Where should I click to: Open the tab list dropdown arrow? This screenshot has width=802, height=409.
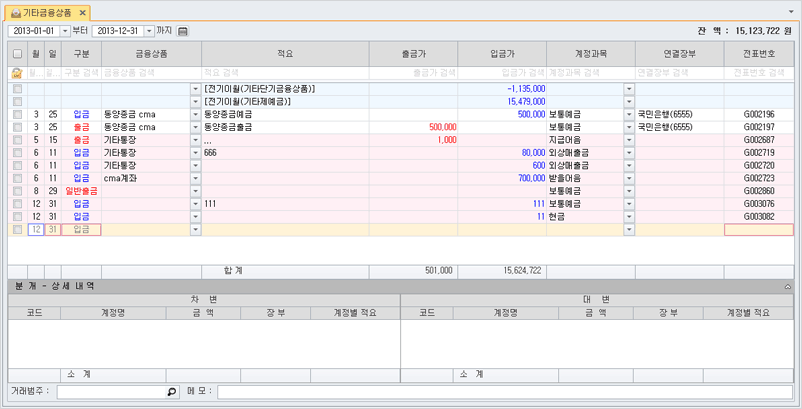coord(791,11)
